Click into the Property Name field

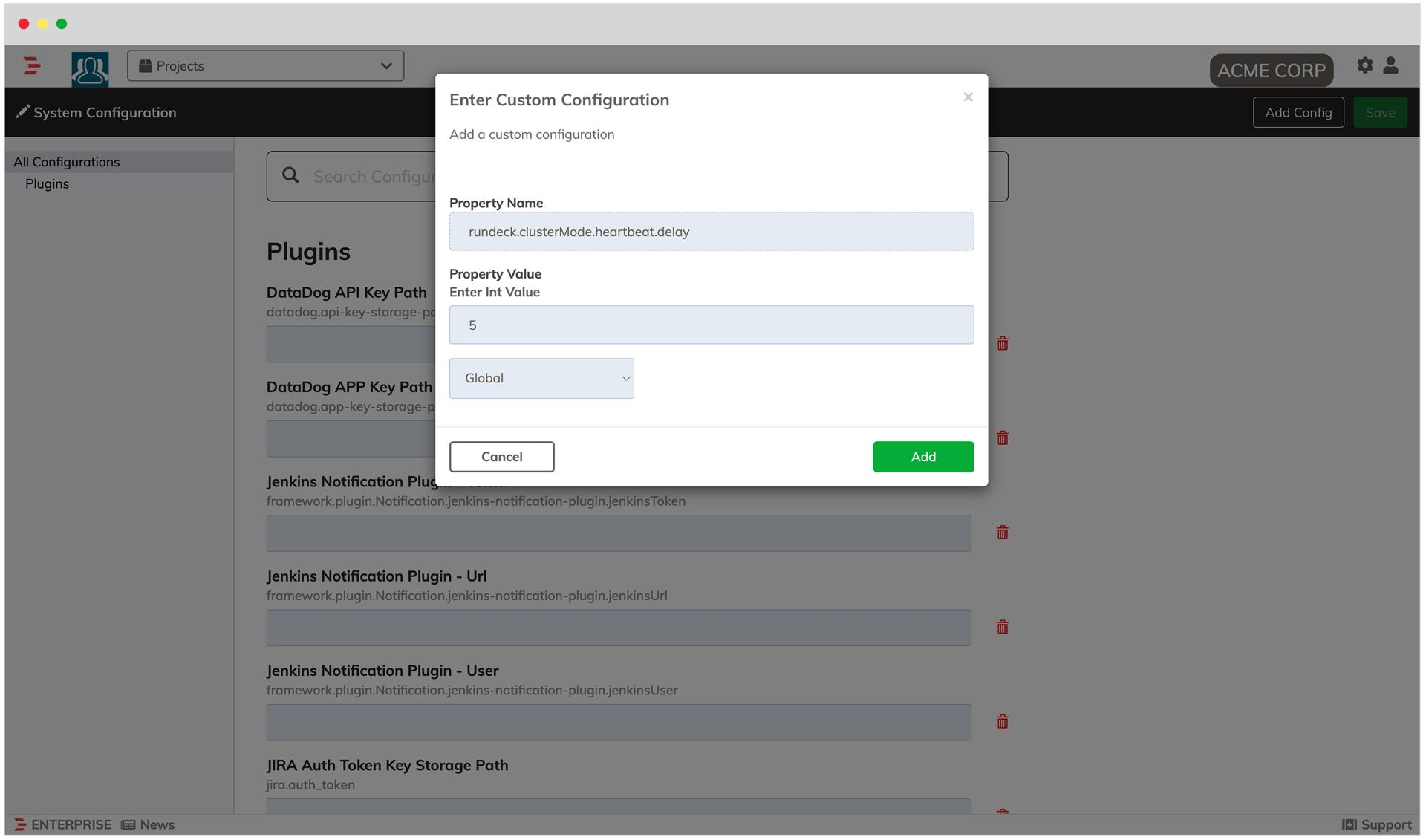point(711,232)
